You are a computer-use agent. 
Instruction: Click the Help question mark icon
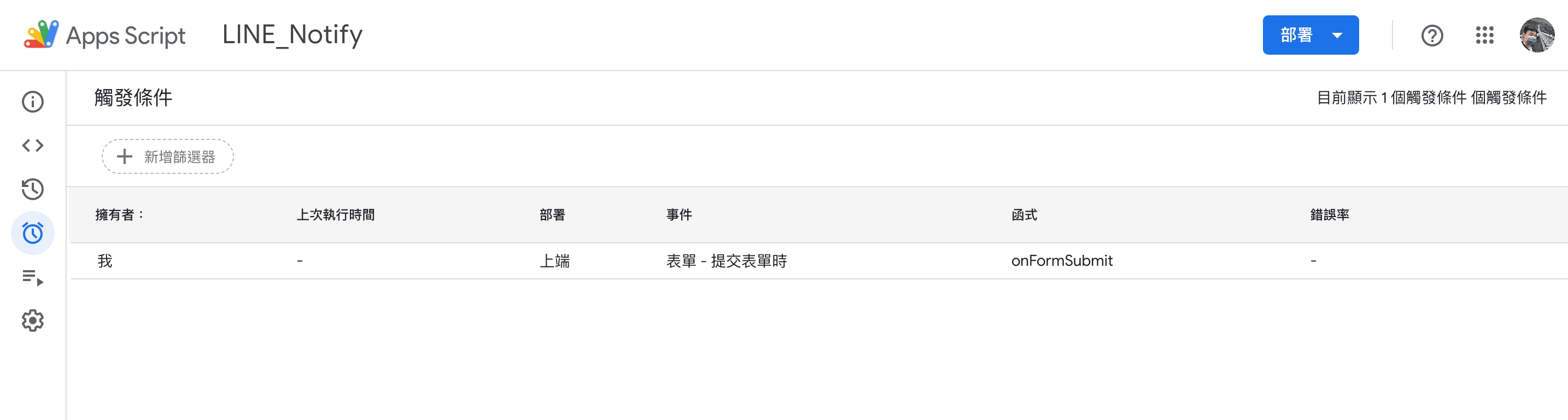coord(1432,36)
